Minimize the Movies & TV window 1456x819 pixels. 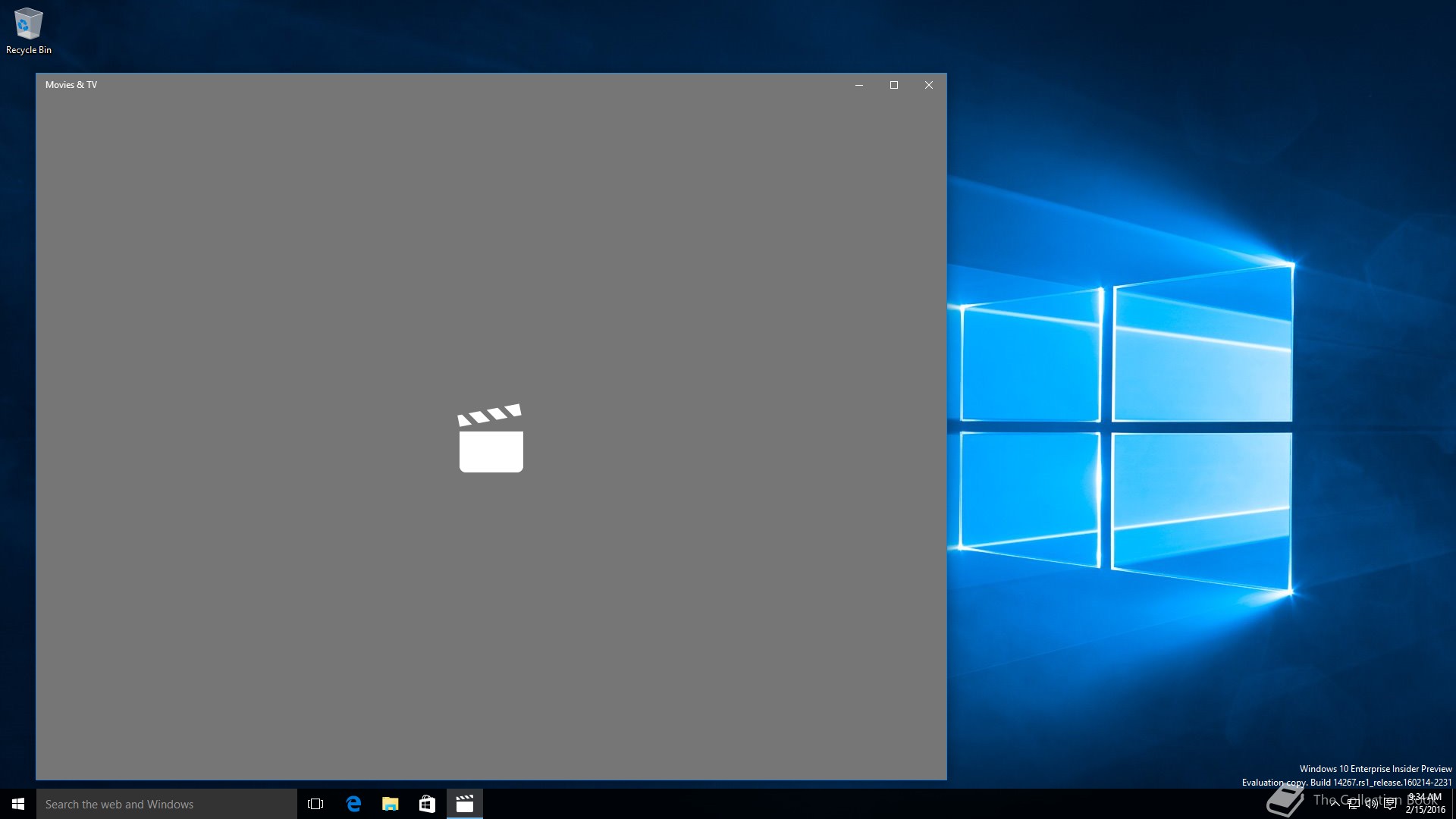pos(859,85)
